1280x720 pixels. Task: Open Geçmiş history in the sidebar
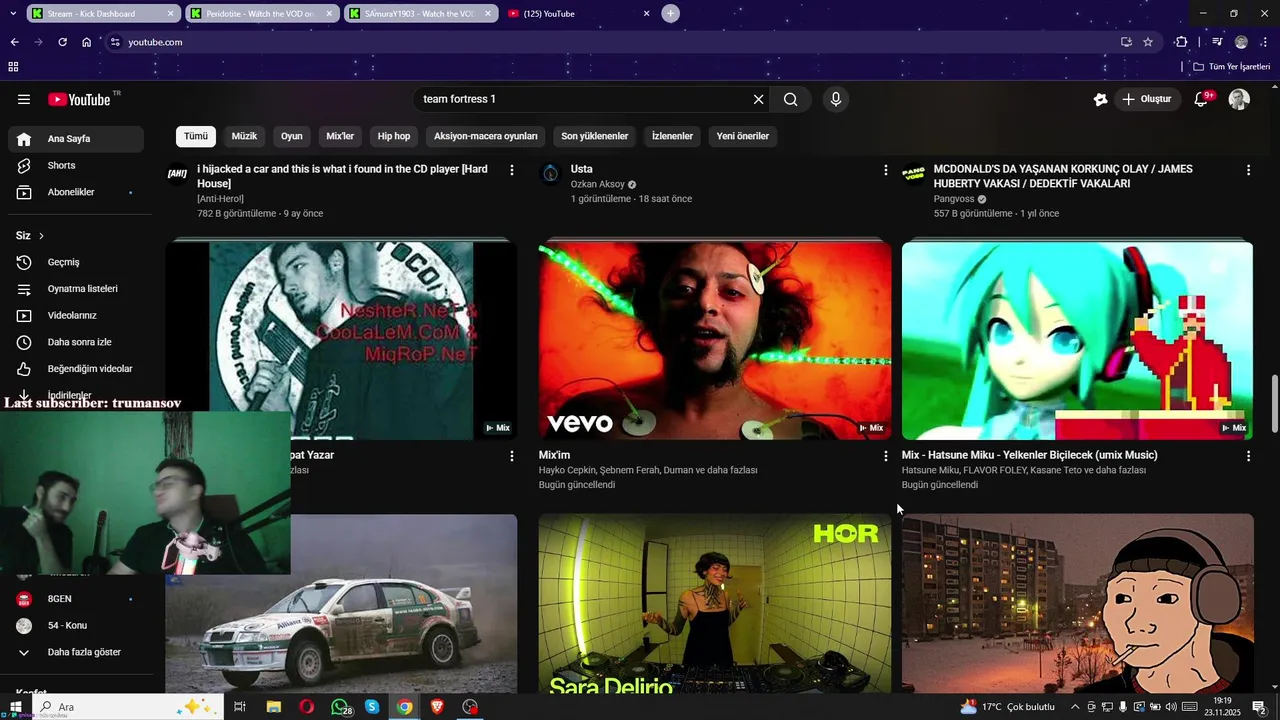coord(76,262)
